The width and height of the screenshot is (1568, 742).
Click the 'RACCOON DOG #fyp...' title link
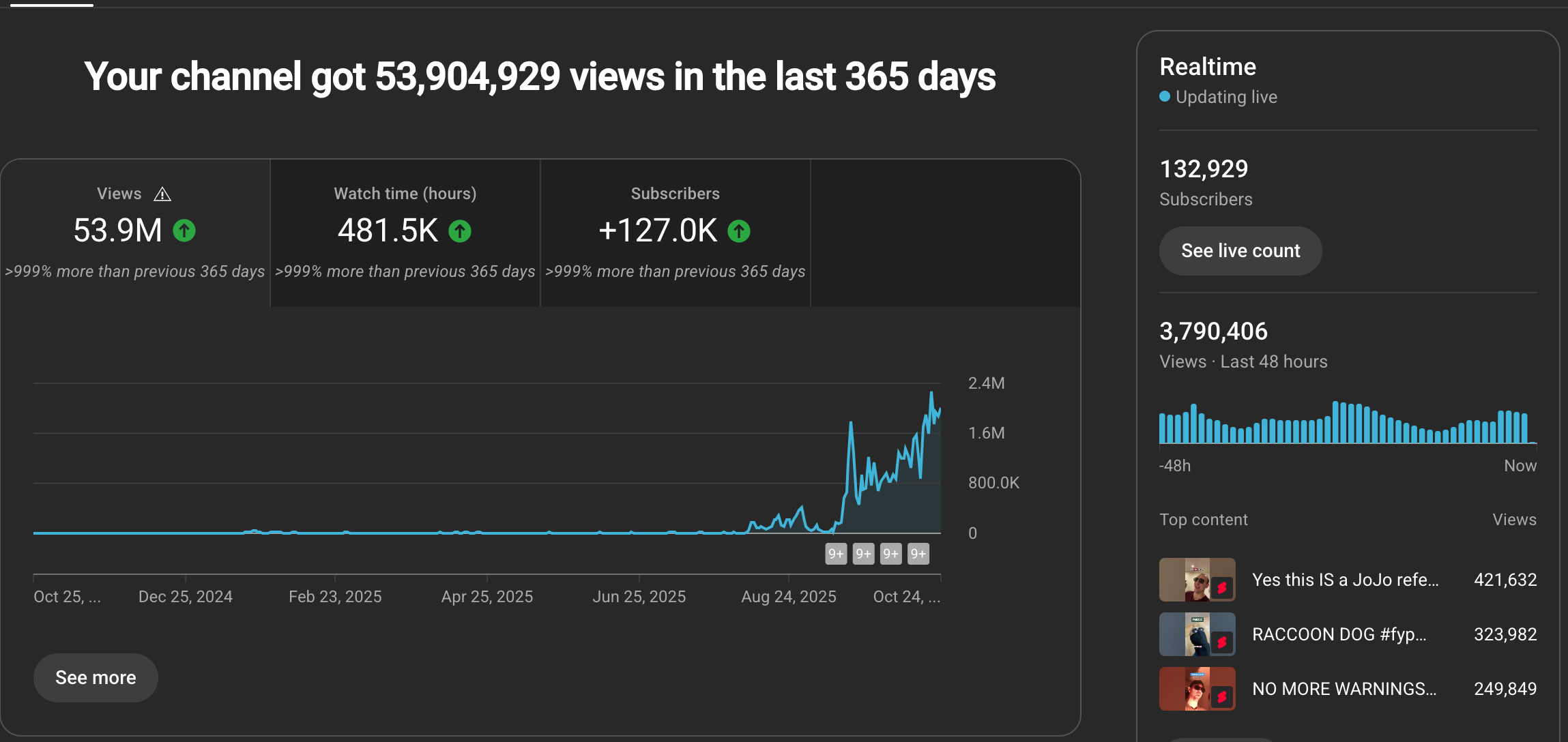click(x=1339, y=634)
